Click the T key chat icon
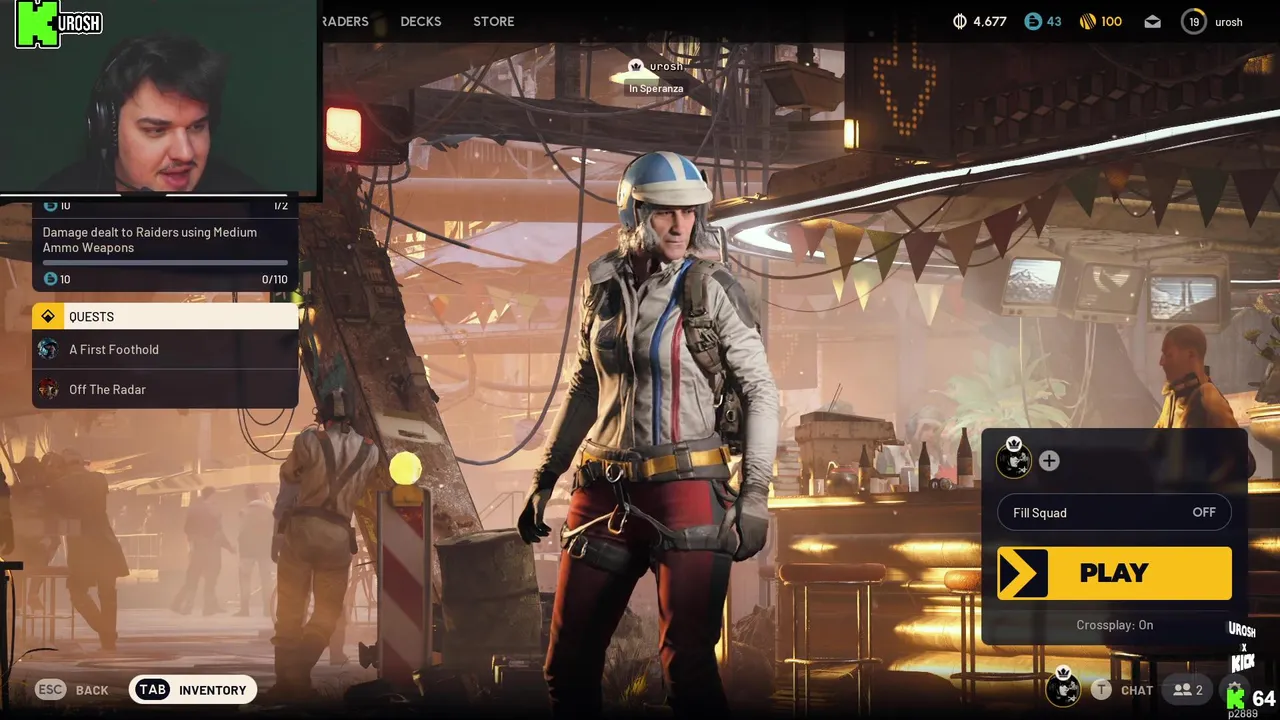Image resolution: width=1280 pixels, height=720 pixels. (1101, 690)
